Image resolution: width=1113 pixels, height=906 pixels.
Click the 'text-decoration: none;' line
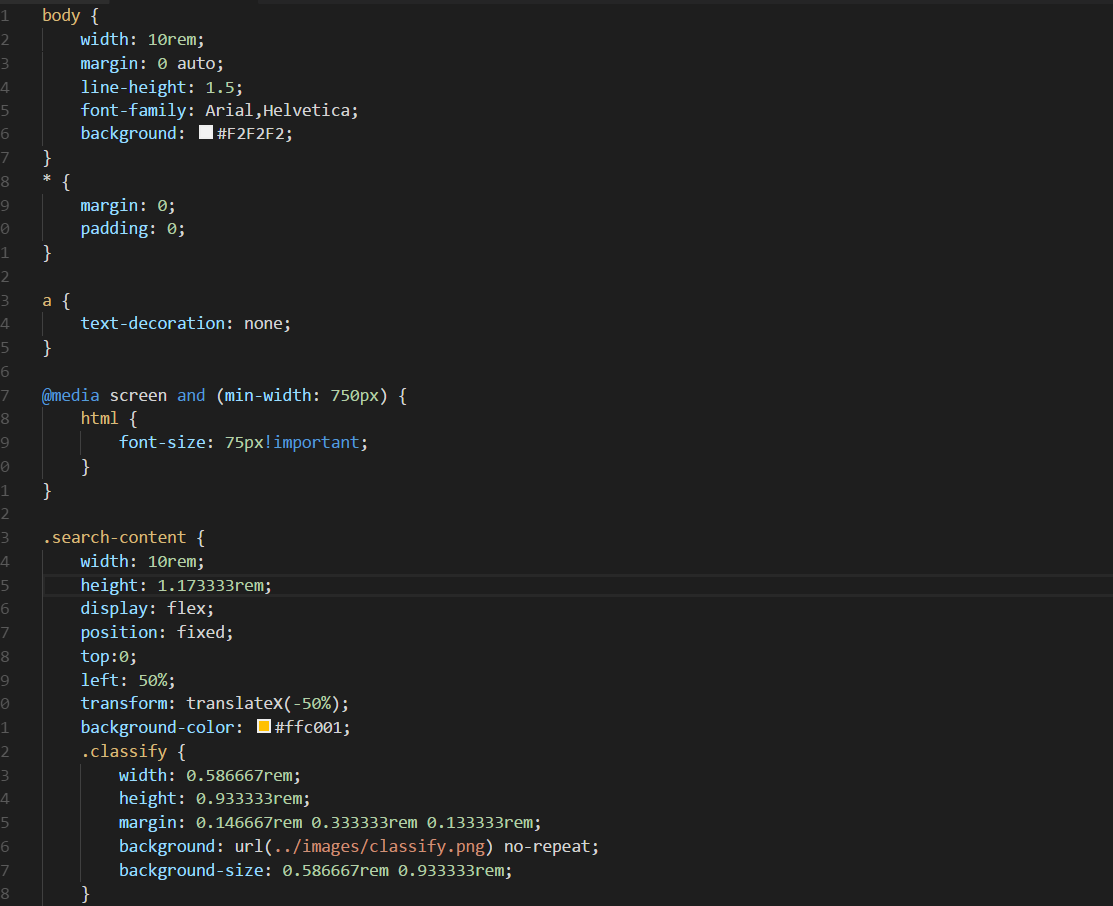tap(185, 324)
